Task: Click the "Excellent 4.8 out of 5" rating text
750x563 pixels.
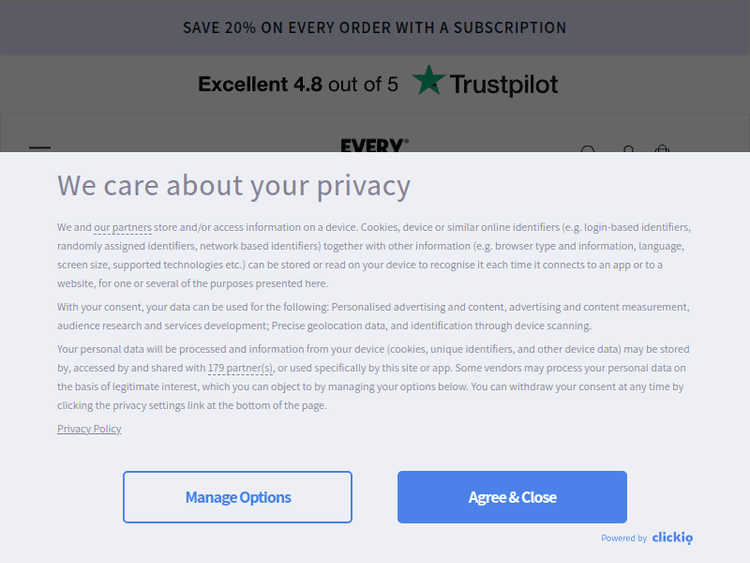Action: click(x=297, y=84)
